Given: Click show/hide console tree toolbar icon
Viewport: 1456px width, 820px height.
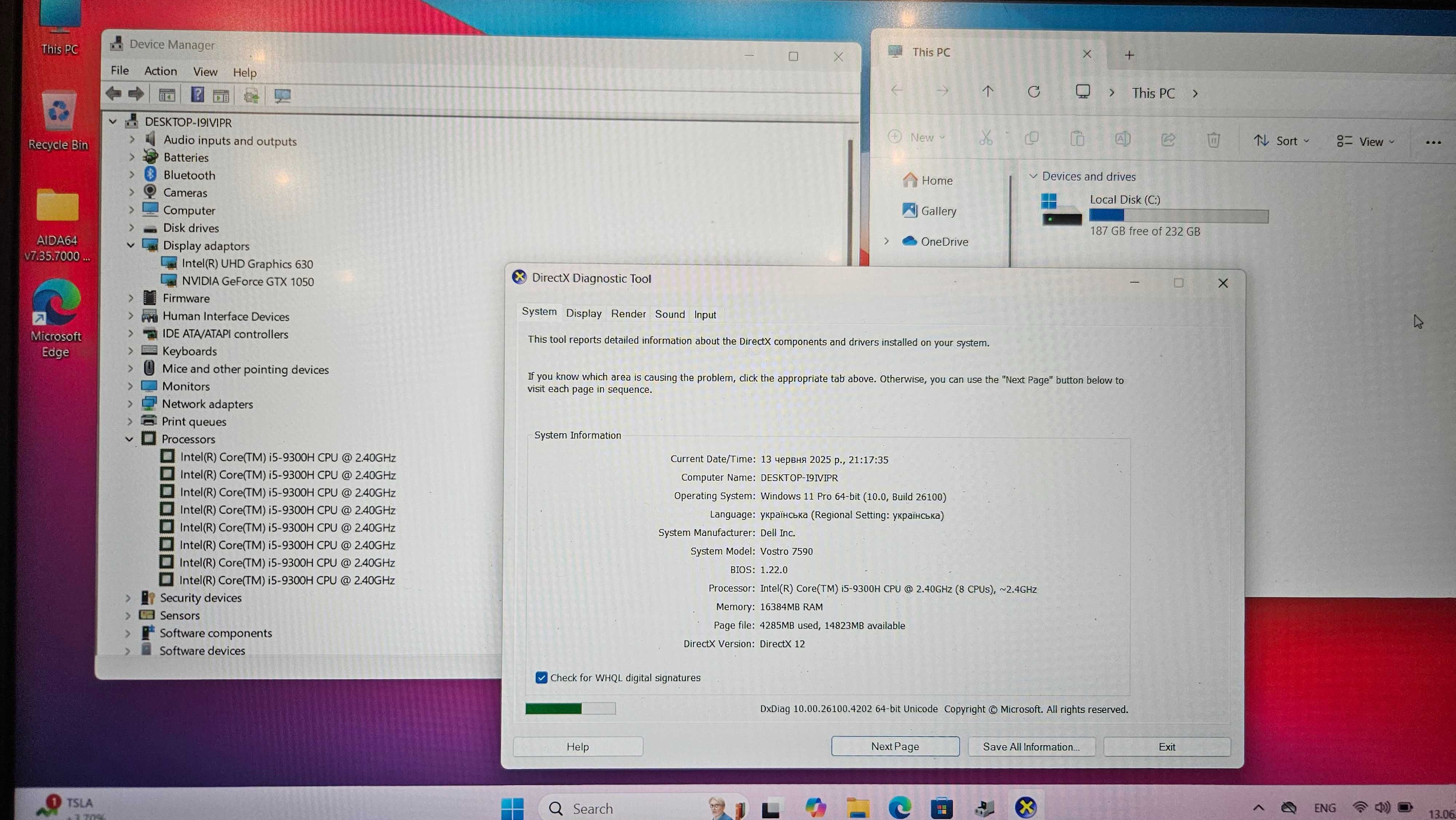Looking at the screenshot, I should (166, 95).
